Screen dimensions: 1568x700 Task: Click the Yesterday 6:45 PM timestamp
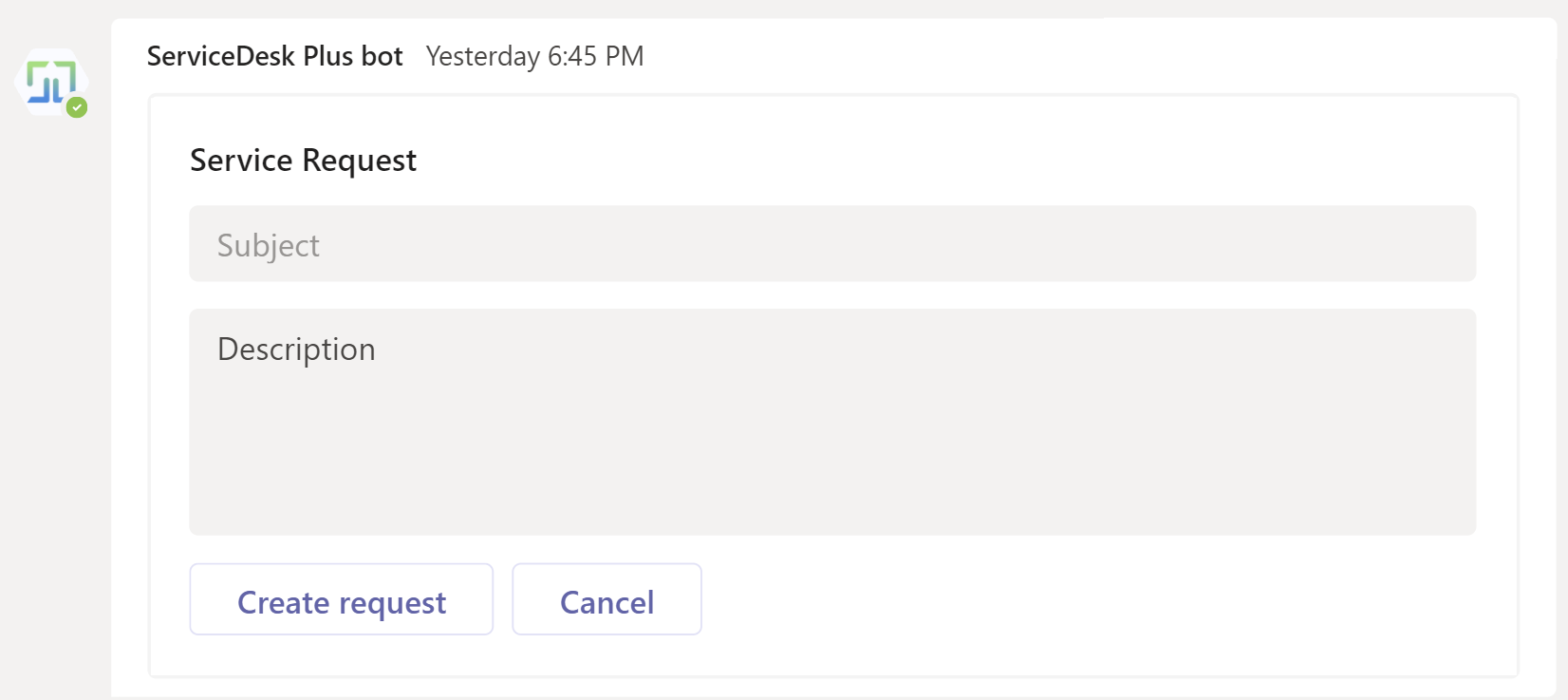[534, 56]
